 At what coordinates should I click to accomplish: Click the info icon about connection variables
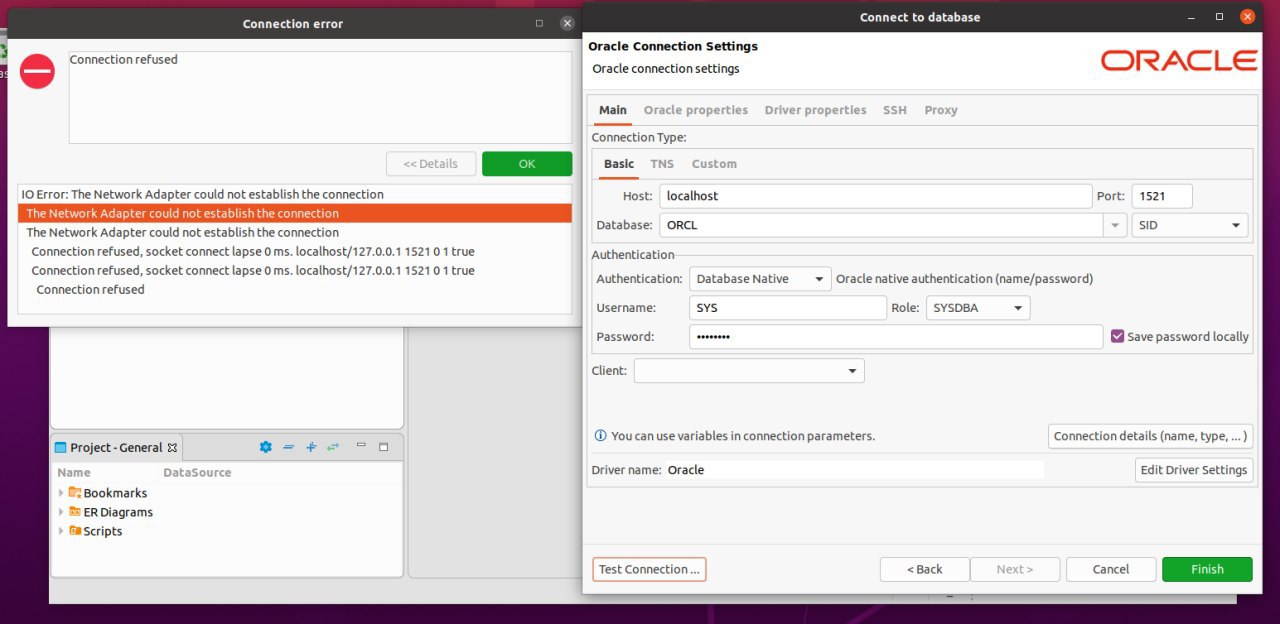pos(600,436)
